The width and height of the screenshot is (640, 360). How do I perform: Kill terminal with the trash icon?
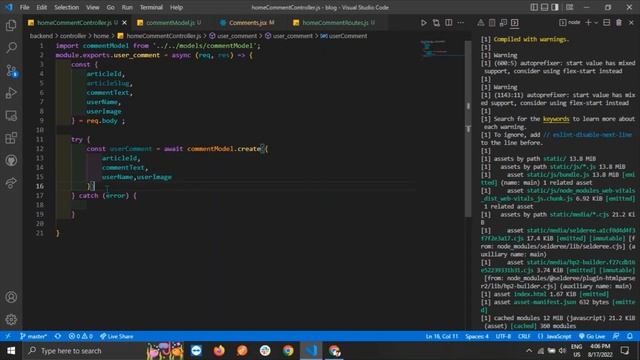click(x=619, y=23)
